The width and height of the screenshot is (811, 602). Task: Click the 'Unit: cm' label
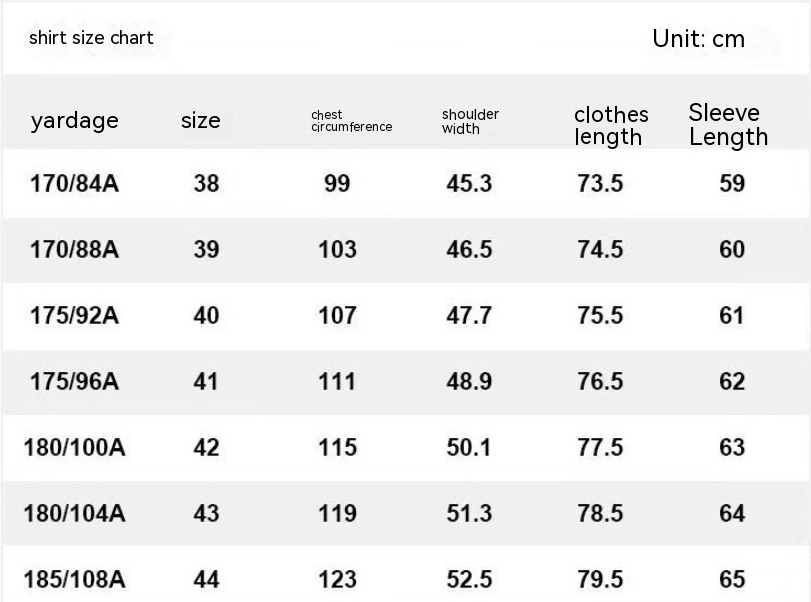click(x=698, y=39)
